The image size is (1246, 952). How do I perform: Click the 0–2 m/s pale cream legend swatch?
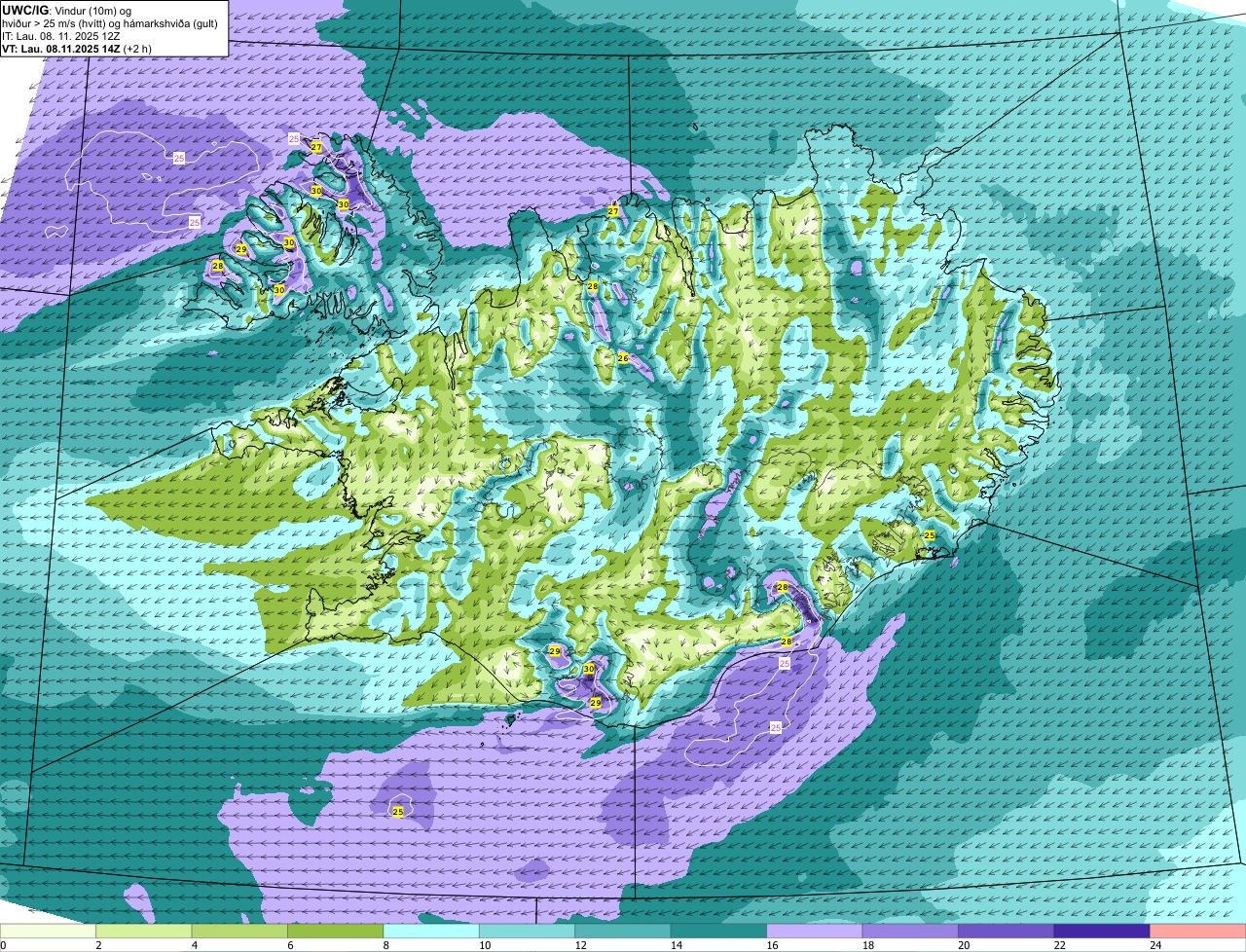[49, 932]
